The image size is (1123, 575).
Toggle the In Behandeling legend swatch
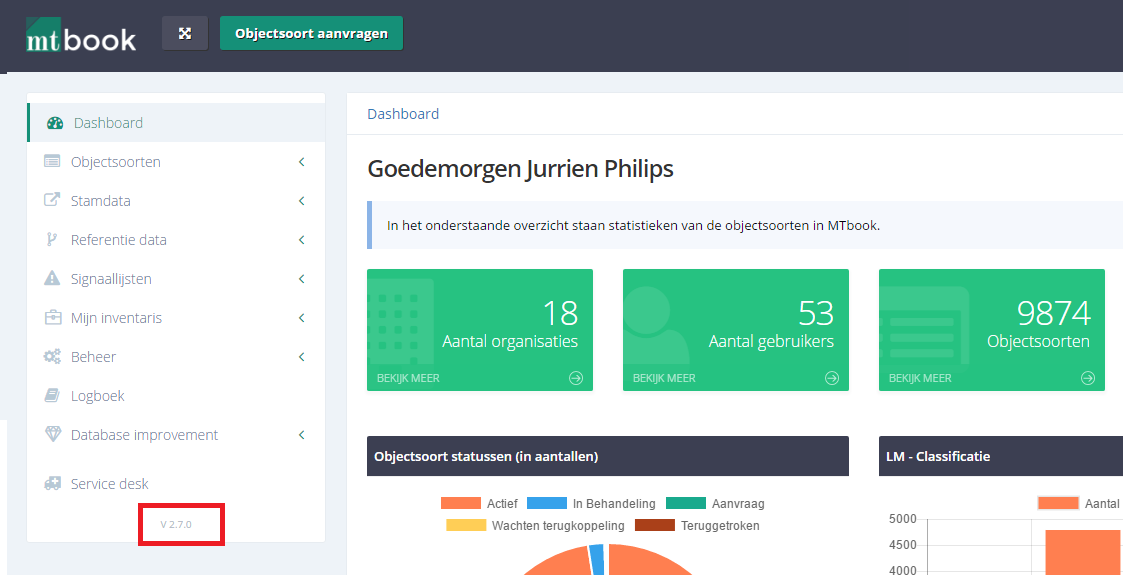pyautogui.click(x=545, y=503)
